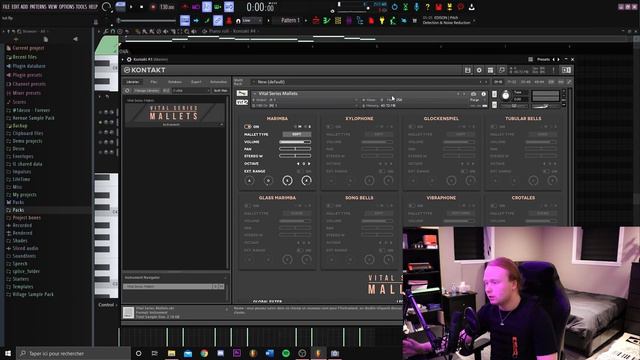640x360 pixels.
Task: Toggle Marimba Ext. Range switch
Action: pos(301,171)
